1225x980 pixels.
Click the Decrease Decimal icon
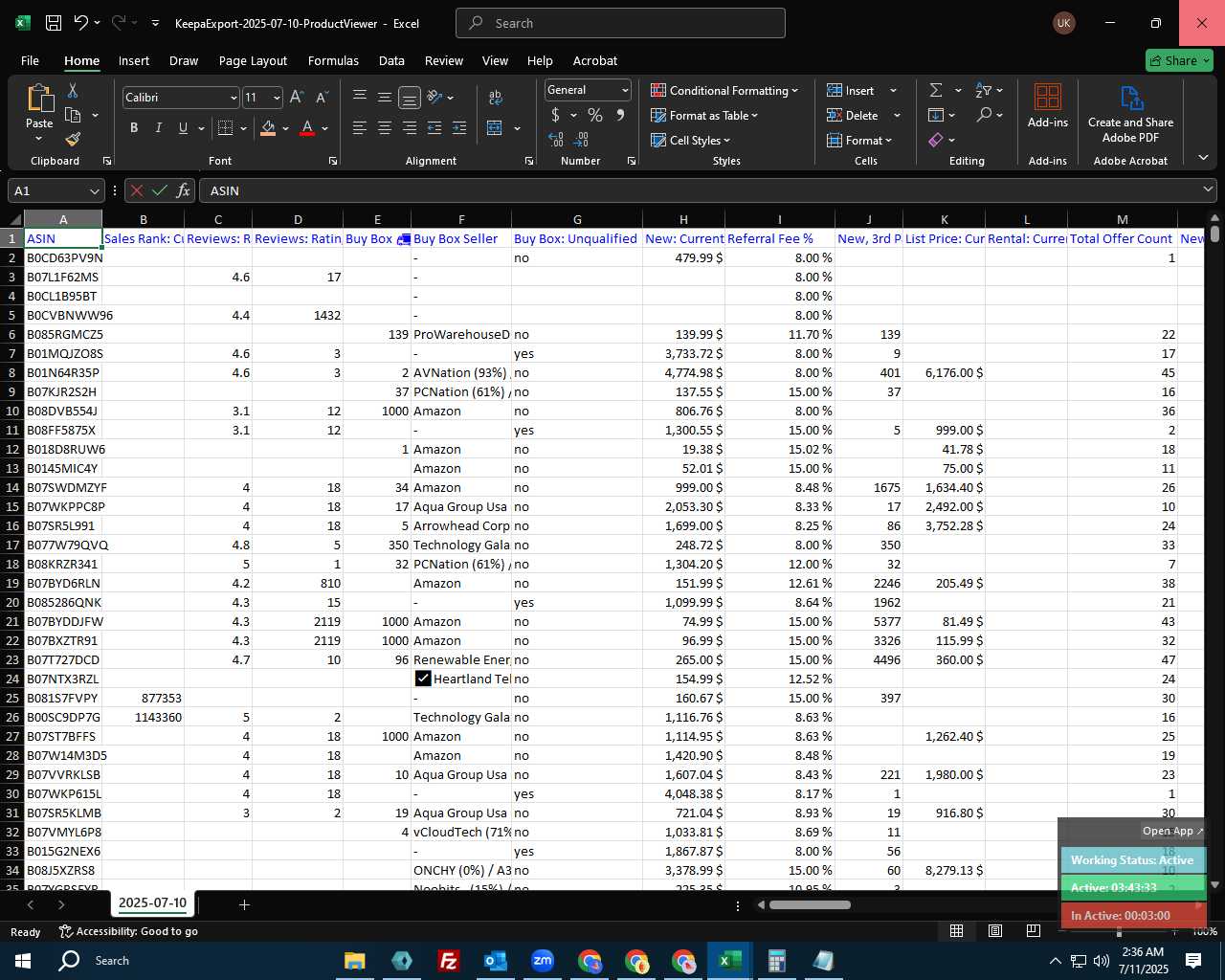[x=582, y=140]
